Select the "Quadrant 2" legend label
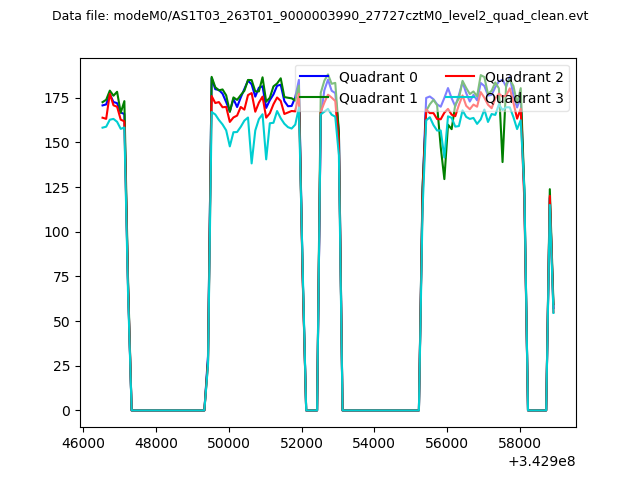This screenshot has height=480, width=640. coord(524,77)
